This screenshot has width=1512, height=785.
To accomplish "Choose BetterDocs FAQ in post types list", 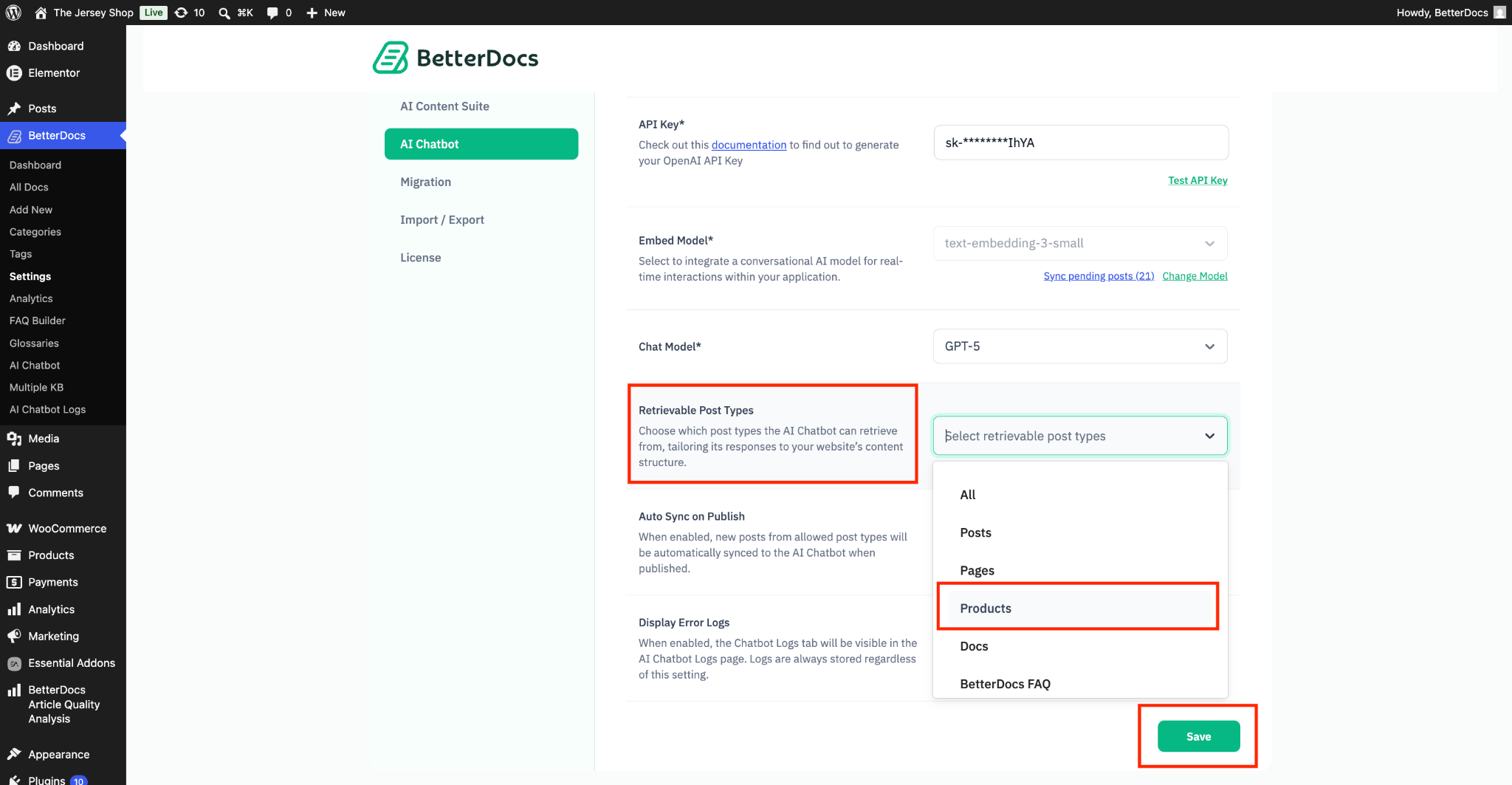I will [1080, 684].
